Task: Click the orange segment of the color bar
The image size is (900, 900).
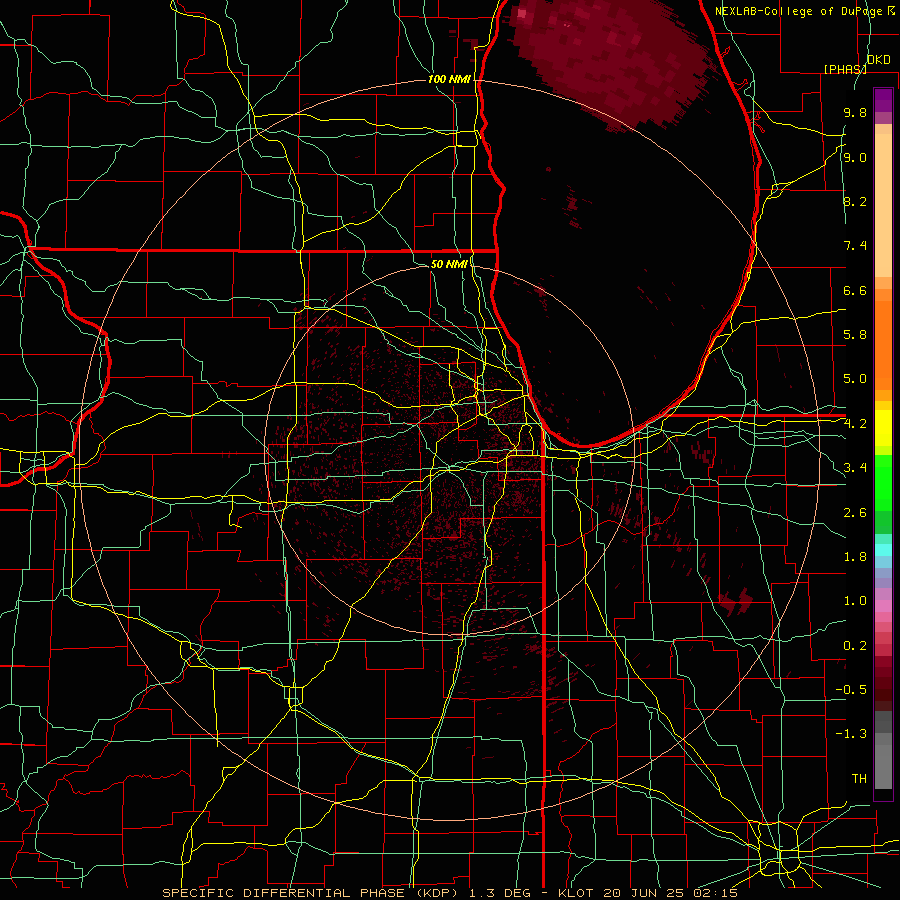Action: [x=883, y=344]
